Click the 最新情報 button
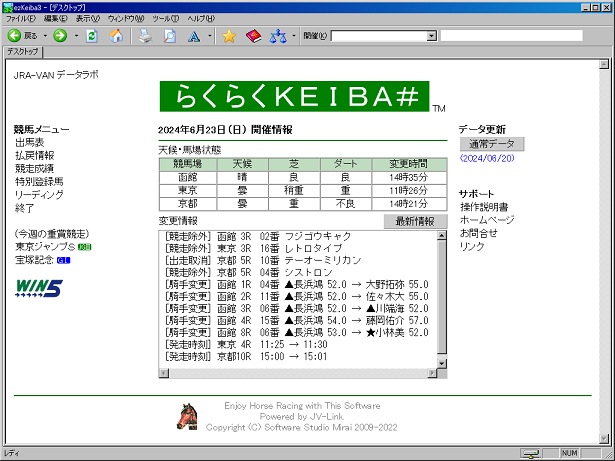The image size is (615, 461). click(415, 221)
